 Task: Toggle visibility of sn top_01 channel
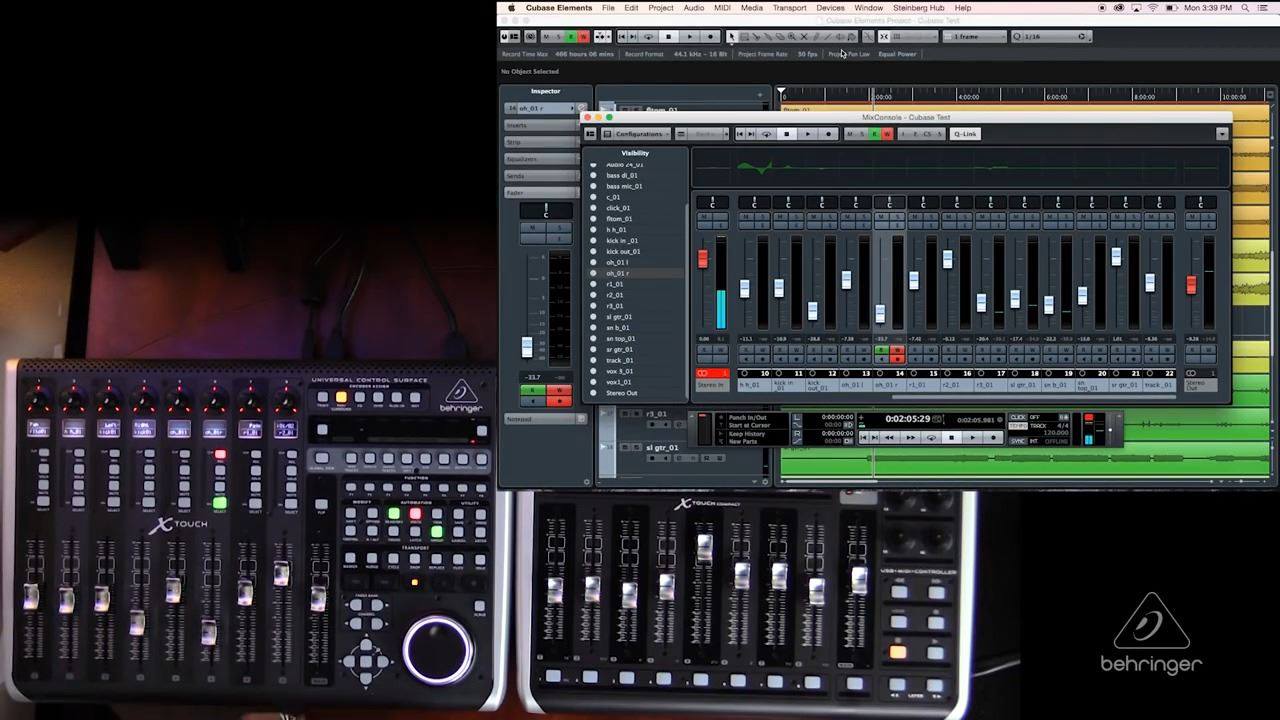pos(593,339)
